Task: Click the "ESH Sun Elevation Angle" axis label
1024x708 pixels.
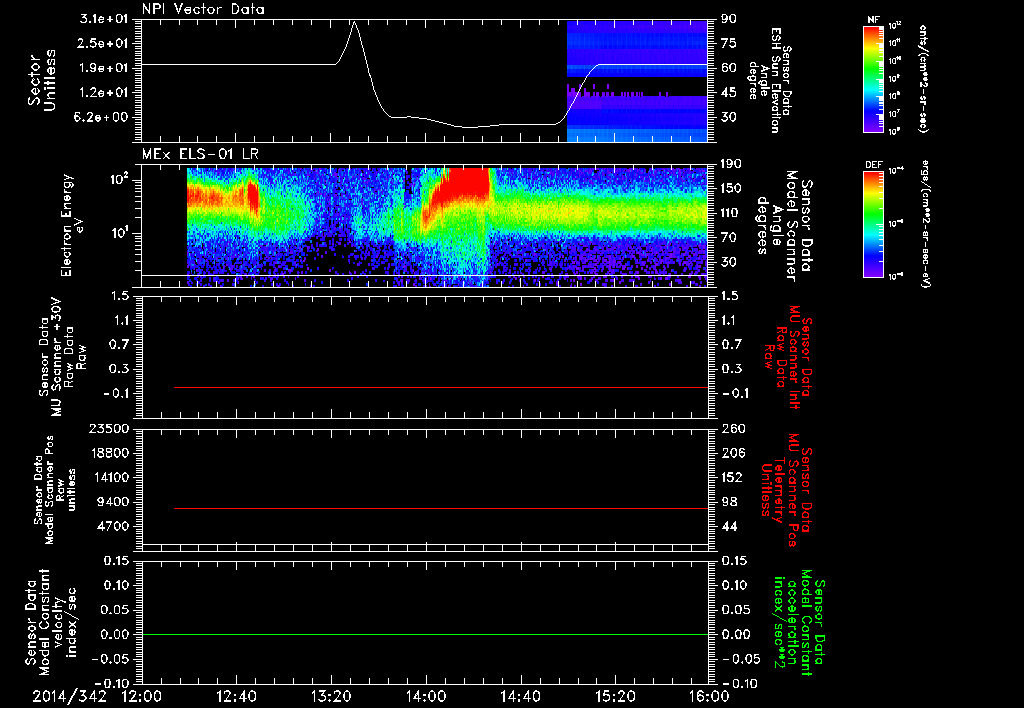Action: 771,80
